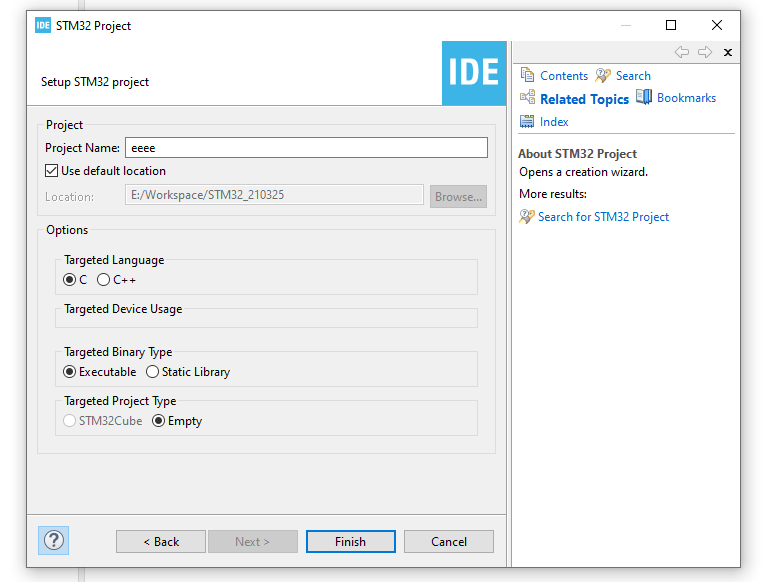The image size is (783, 582).
Task: Open the Contents link in help
Action: pyautogui.click(x=564, y=76)
